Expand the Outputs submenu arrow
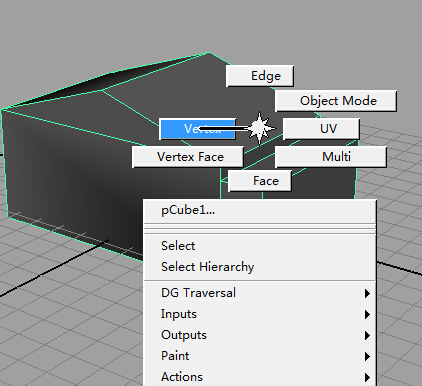 click(x=367, y=335)
